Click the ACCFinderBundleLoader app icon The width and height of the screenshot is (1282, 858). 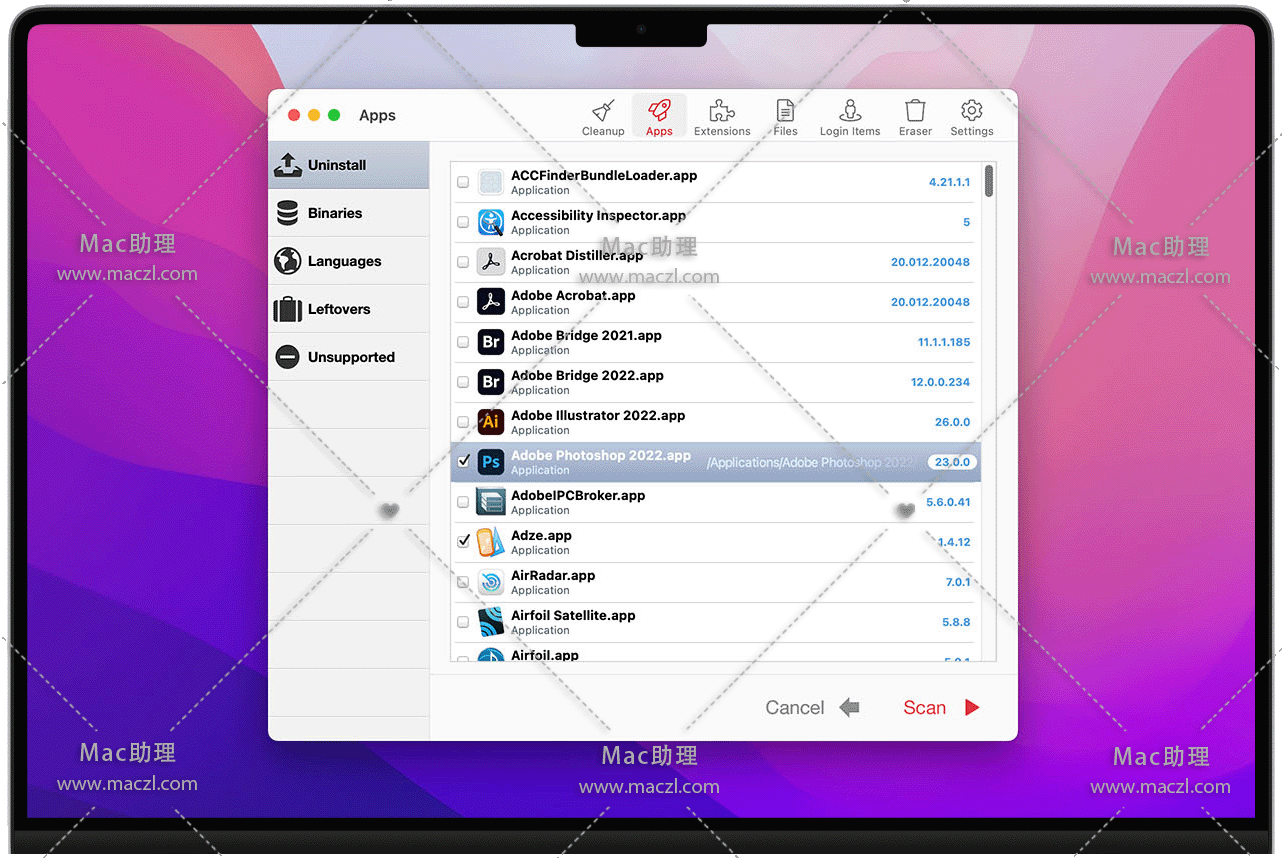(x=490, y=182)
